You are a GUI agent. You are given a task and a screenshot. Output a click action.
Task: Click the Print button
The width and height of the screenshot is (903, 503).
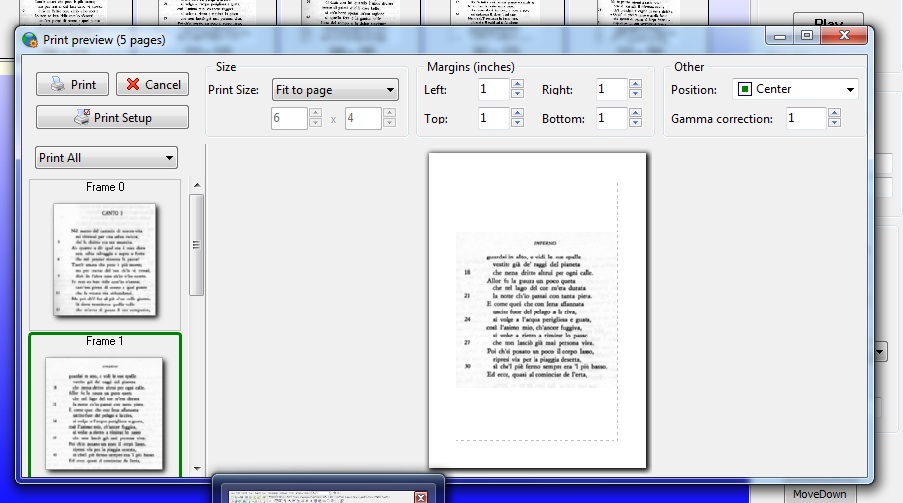72,85
